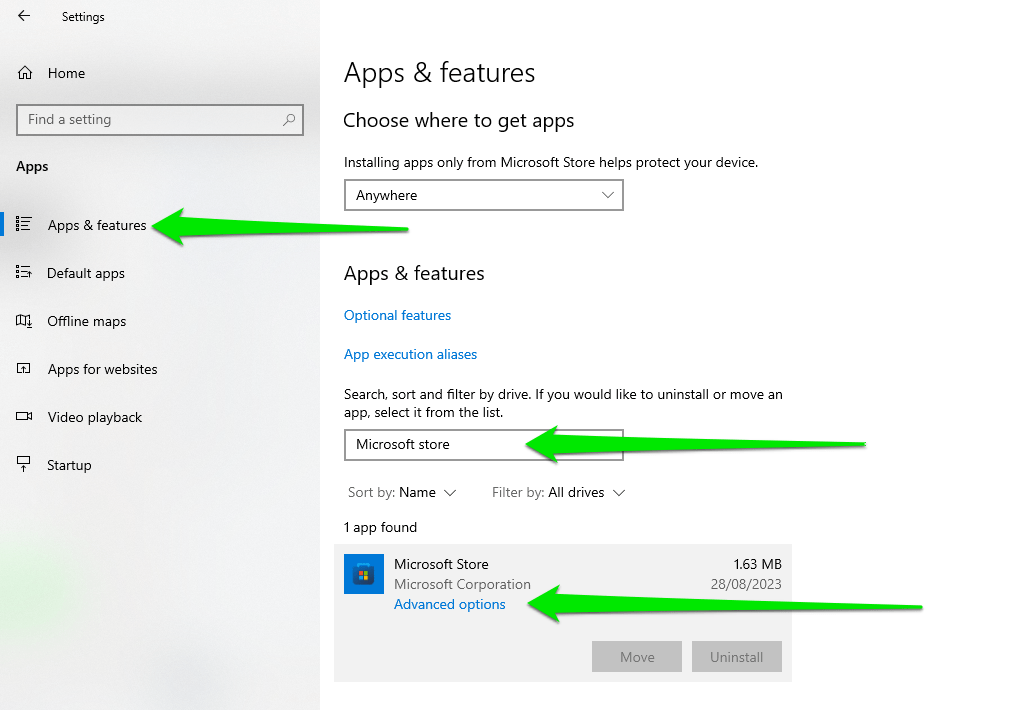Click the Default apps icon
Viewport: 1013px width, 710px height.
(x=24, y=273)
